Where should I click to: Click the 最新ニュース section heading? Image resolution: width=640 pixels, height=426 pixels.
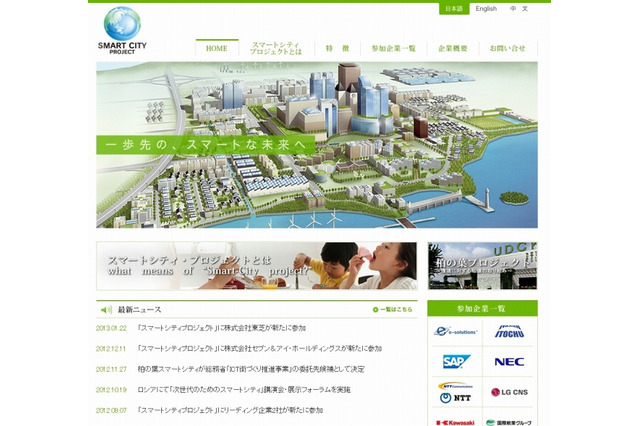pos(140,310)
